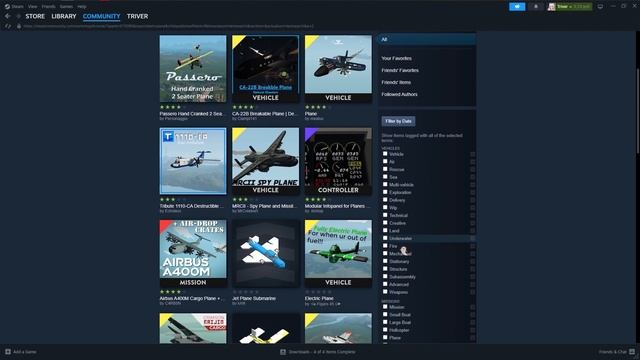Viewport: 640px width, 360px height.
Task: Click the page vertical scrollbar
Action: click(638, 111)
